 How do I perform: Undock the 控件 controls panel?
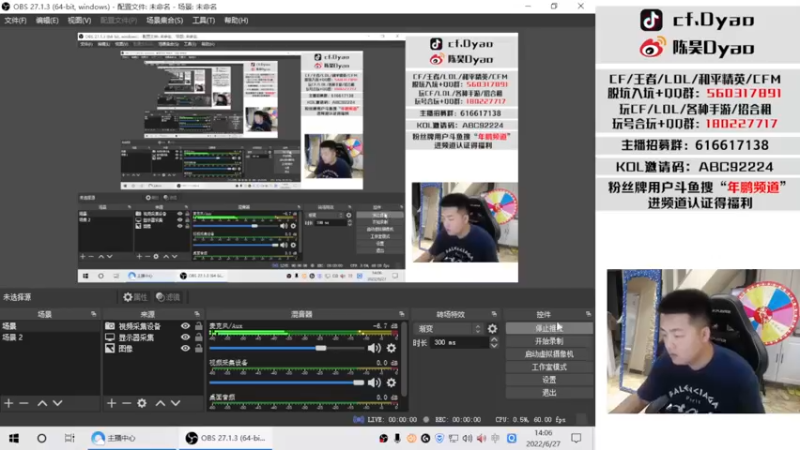[588, 314]
